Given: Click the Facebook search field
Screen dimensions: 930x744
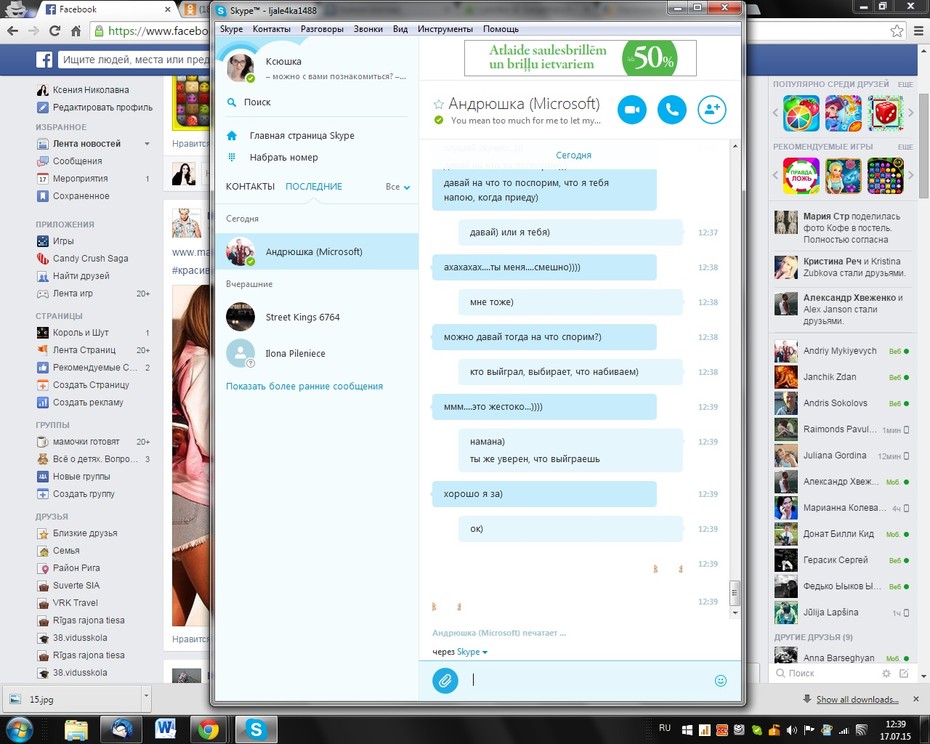Looking at the screenshot, I should coord(133,59).
